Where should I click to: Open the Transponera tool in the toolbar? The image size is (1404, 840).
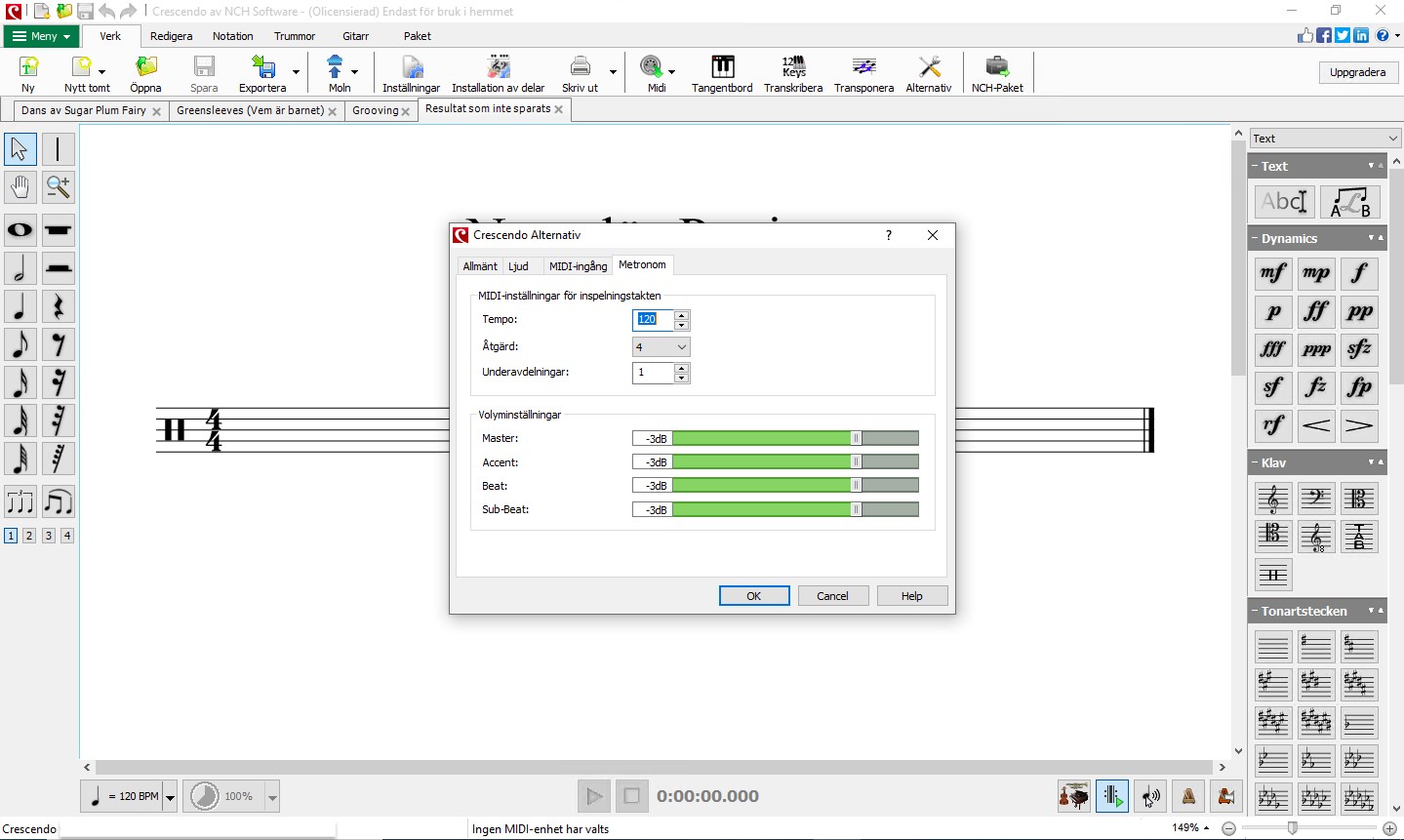coord(863,74)
